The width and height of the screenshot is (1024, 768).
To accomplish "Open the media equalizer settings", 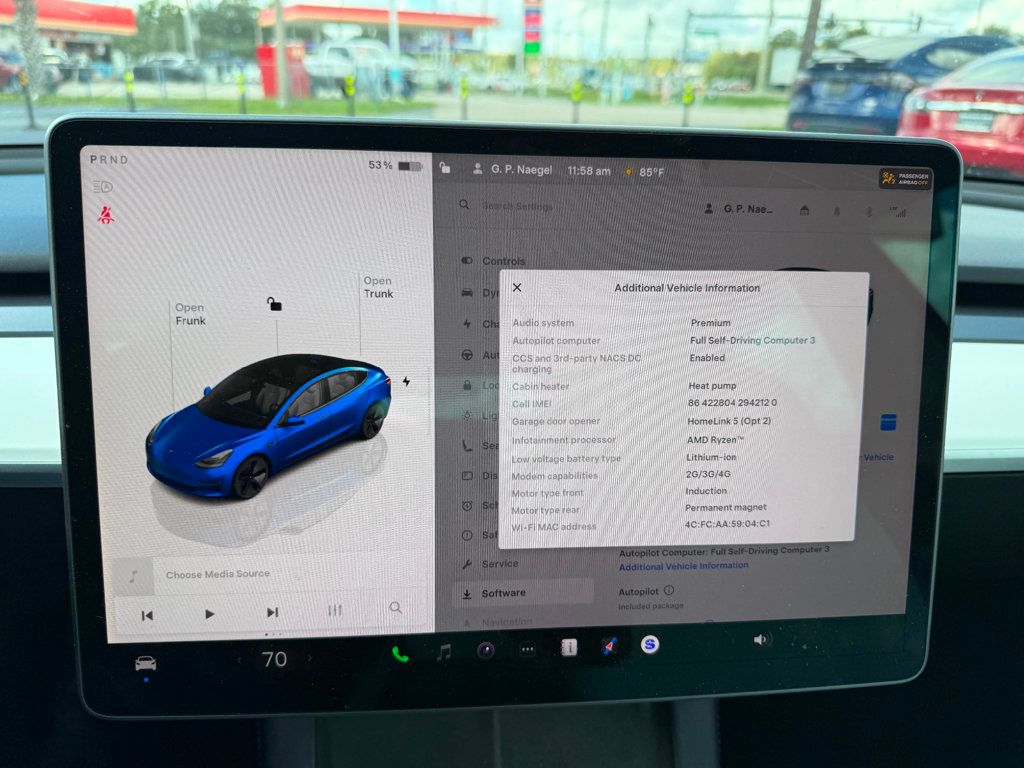I will click(335, 610).
